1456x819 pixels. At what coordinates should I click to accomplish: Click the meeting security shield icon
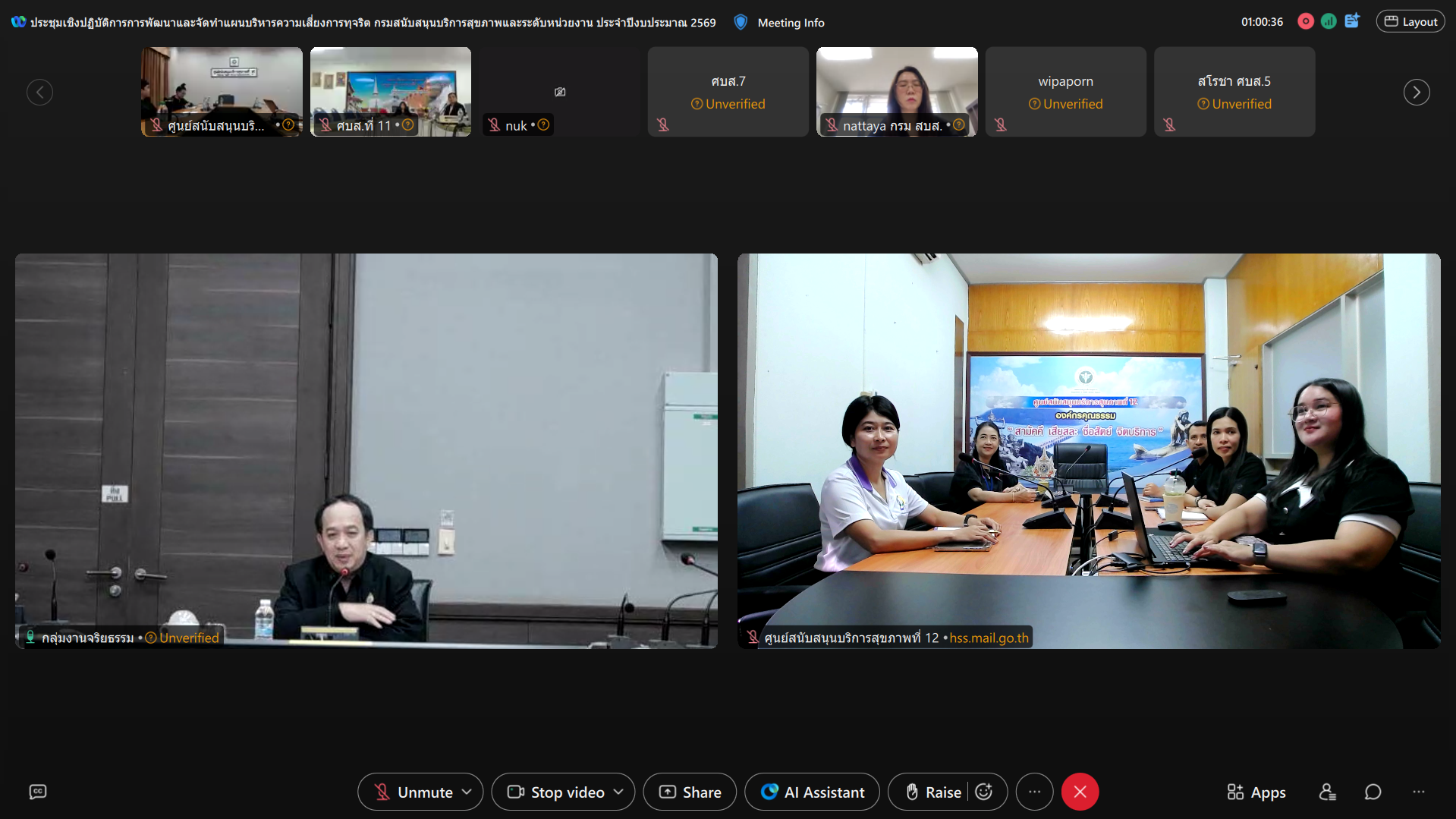point(741,22)
